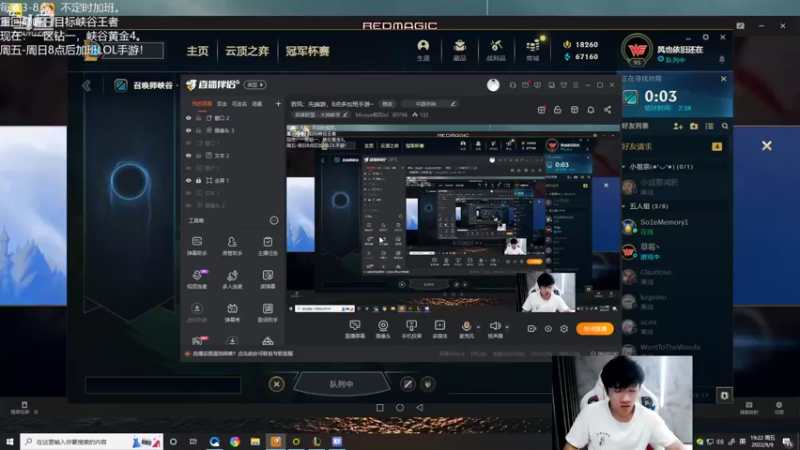The width and height of the screenshot is (800, 450).
Task: Add 直播屏幕 screen capture source
Action: point(355,329)
